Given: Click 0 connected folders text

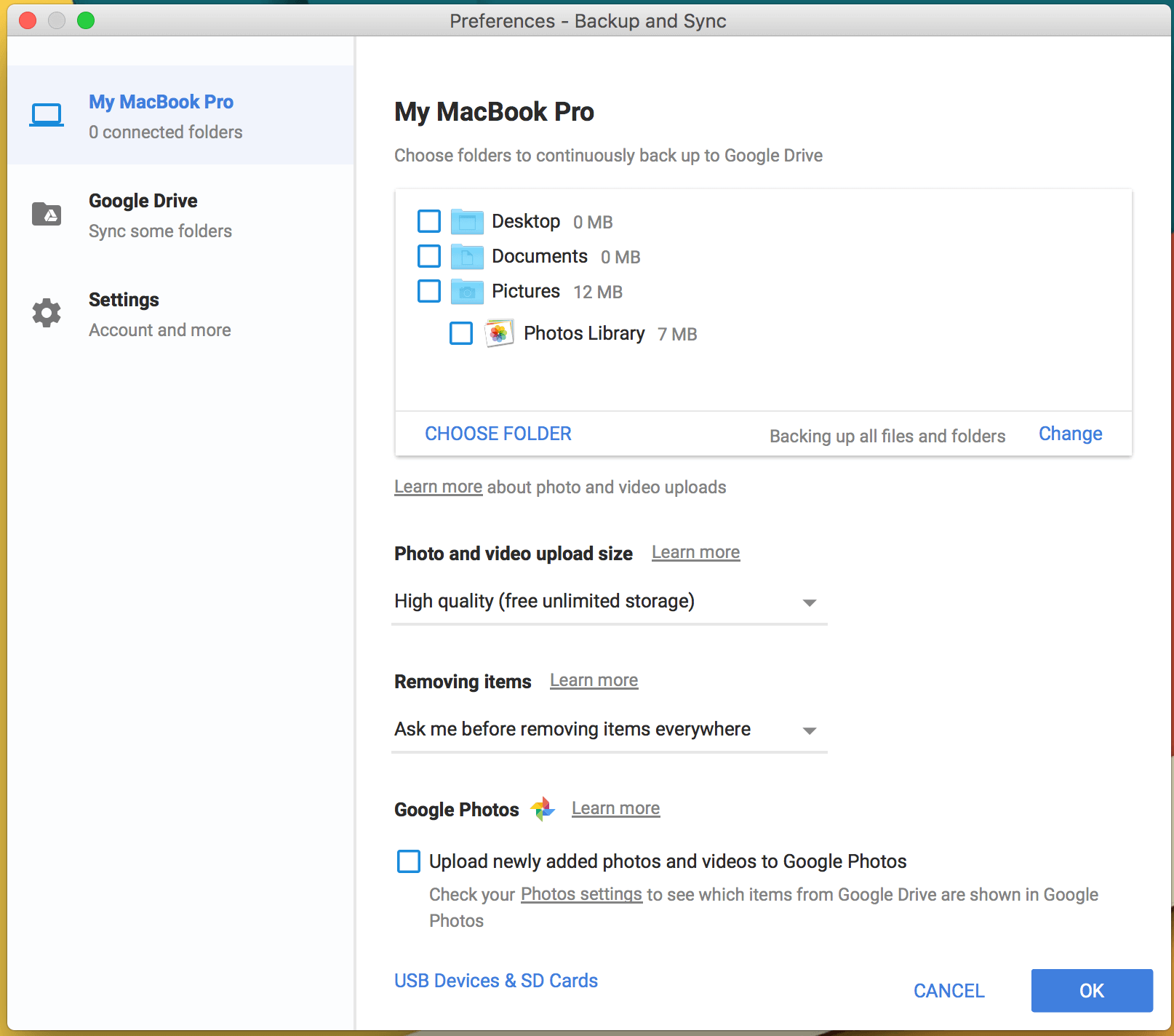Looking at the screenshot, I should click(166, 132).
